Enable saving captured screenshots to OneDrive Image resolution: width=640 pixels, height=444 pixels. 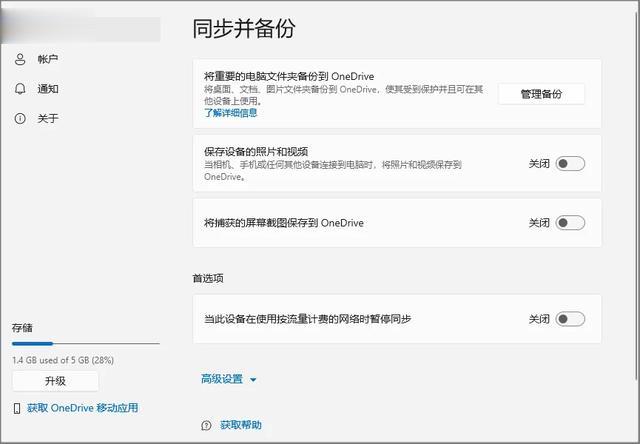570,223
